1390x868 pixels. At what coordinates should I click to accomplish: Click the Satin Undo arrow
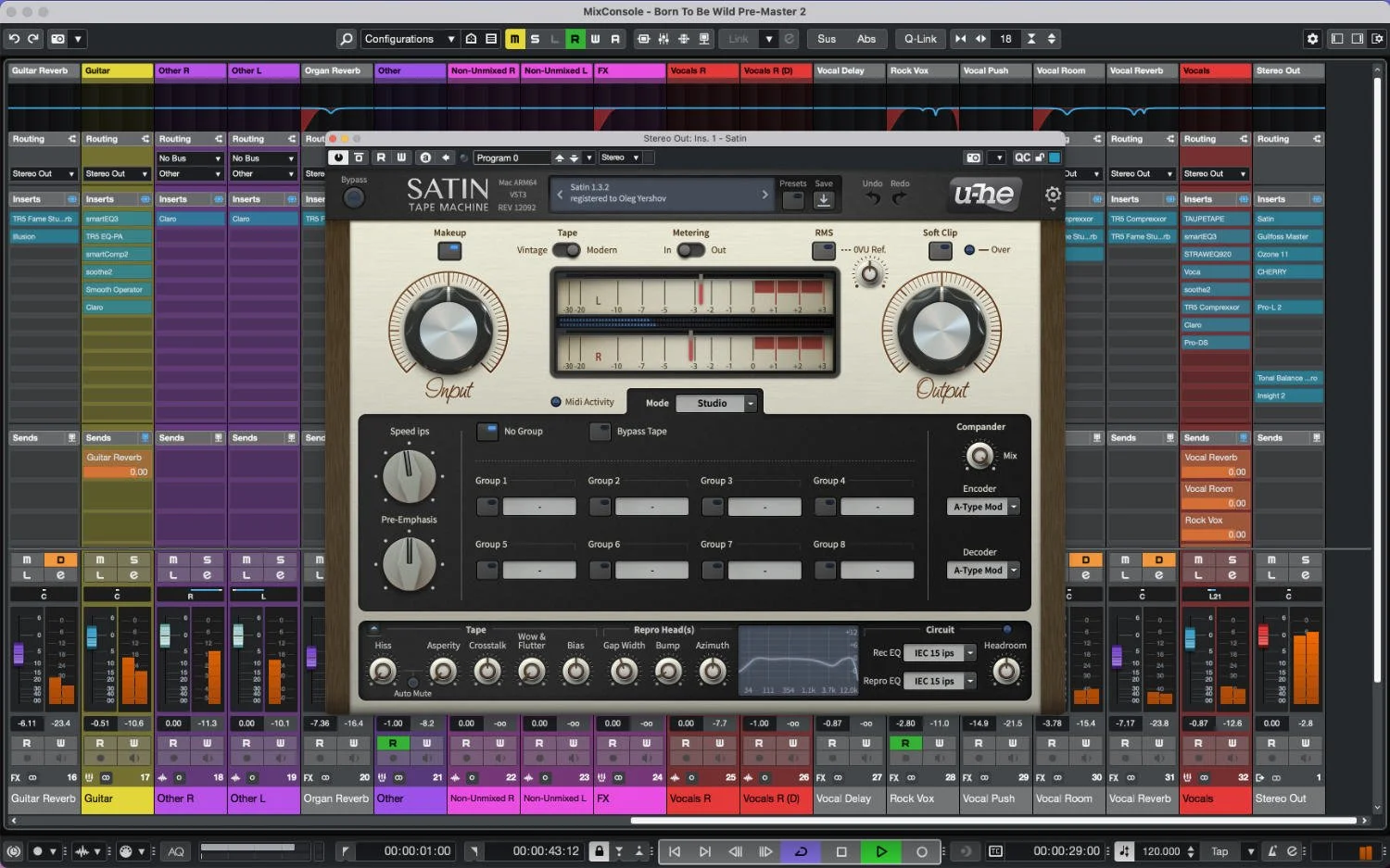(872, 198)
